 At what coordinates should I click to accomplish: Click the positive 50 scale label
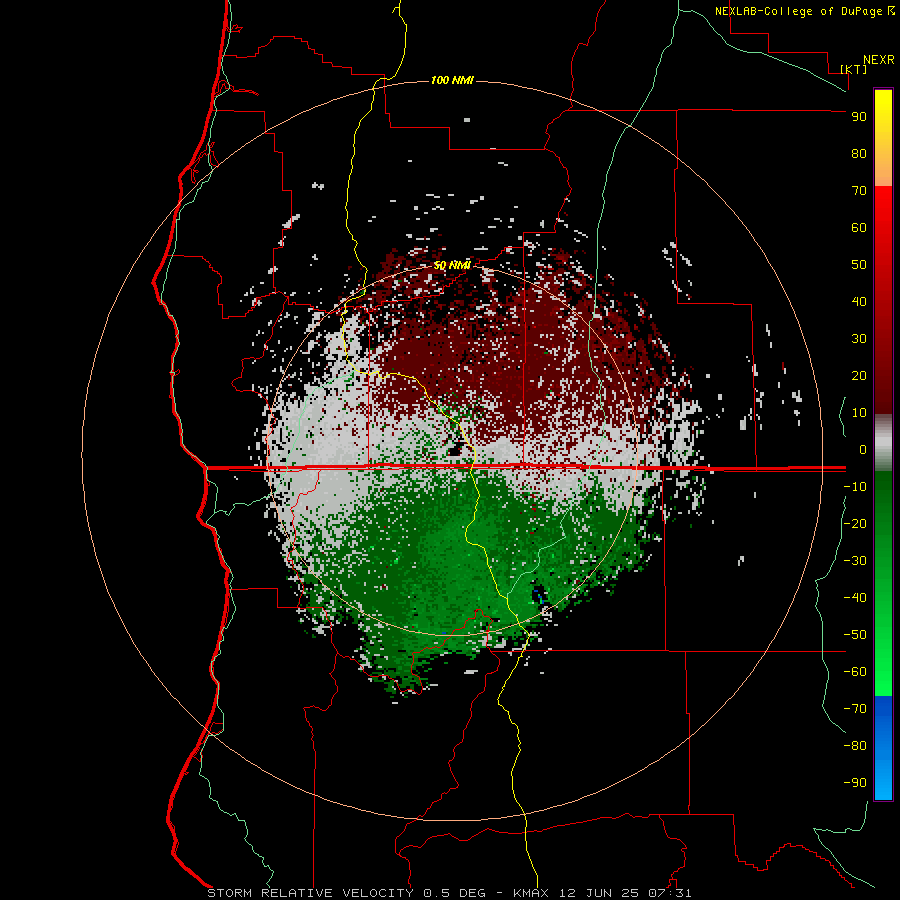pos(859,265)
